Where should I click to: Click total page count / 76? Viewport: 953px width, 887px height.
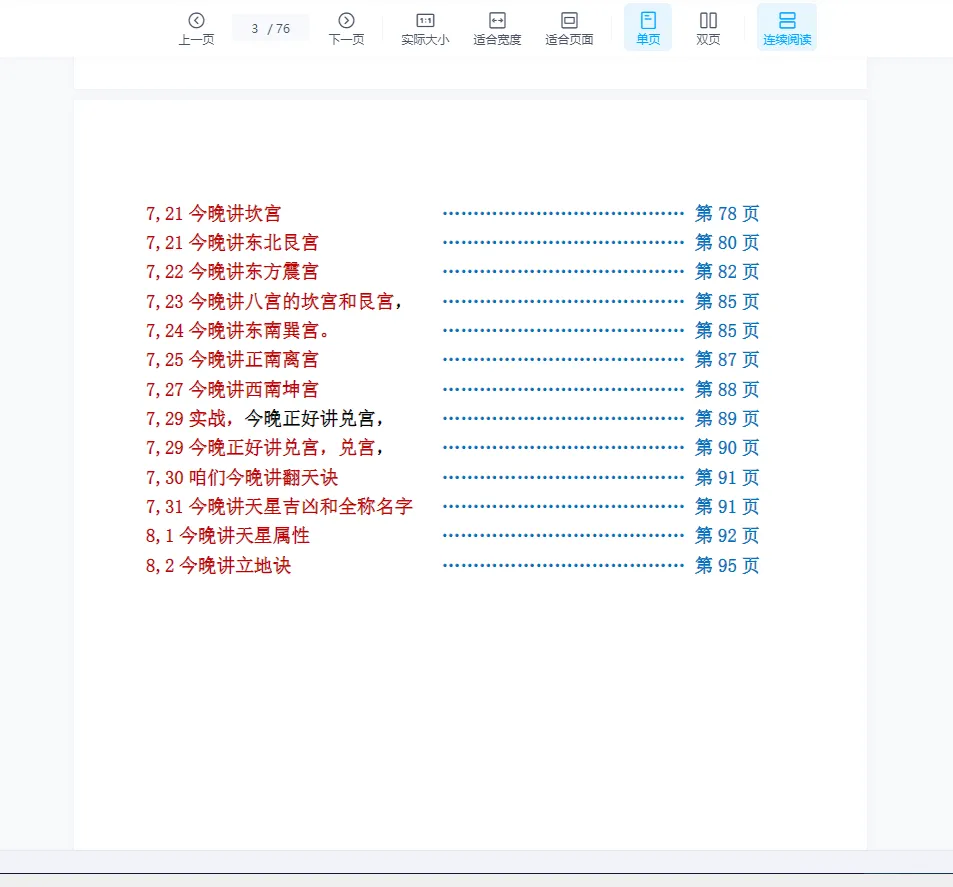coord(279,29)
